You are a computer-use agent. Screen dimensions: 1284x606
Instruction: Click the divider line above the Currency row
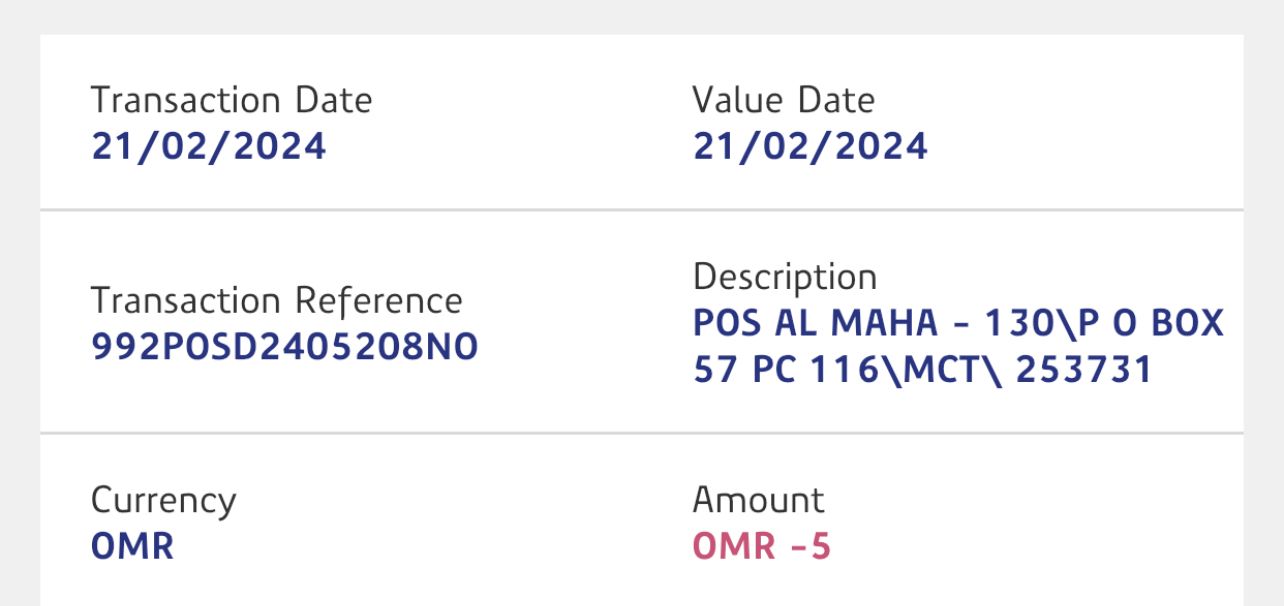point(641,433)
